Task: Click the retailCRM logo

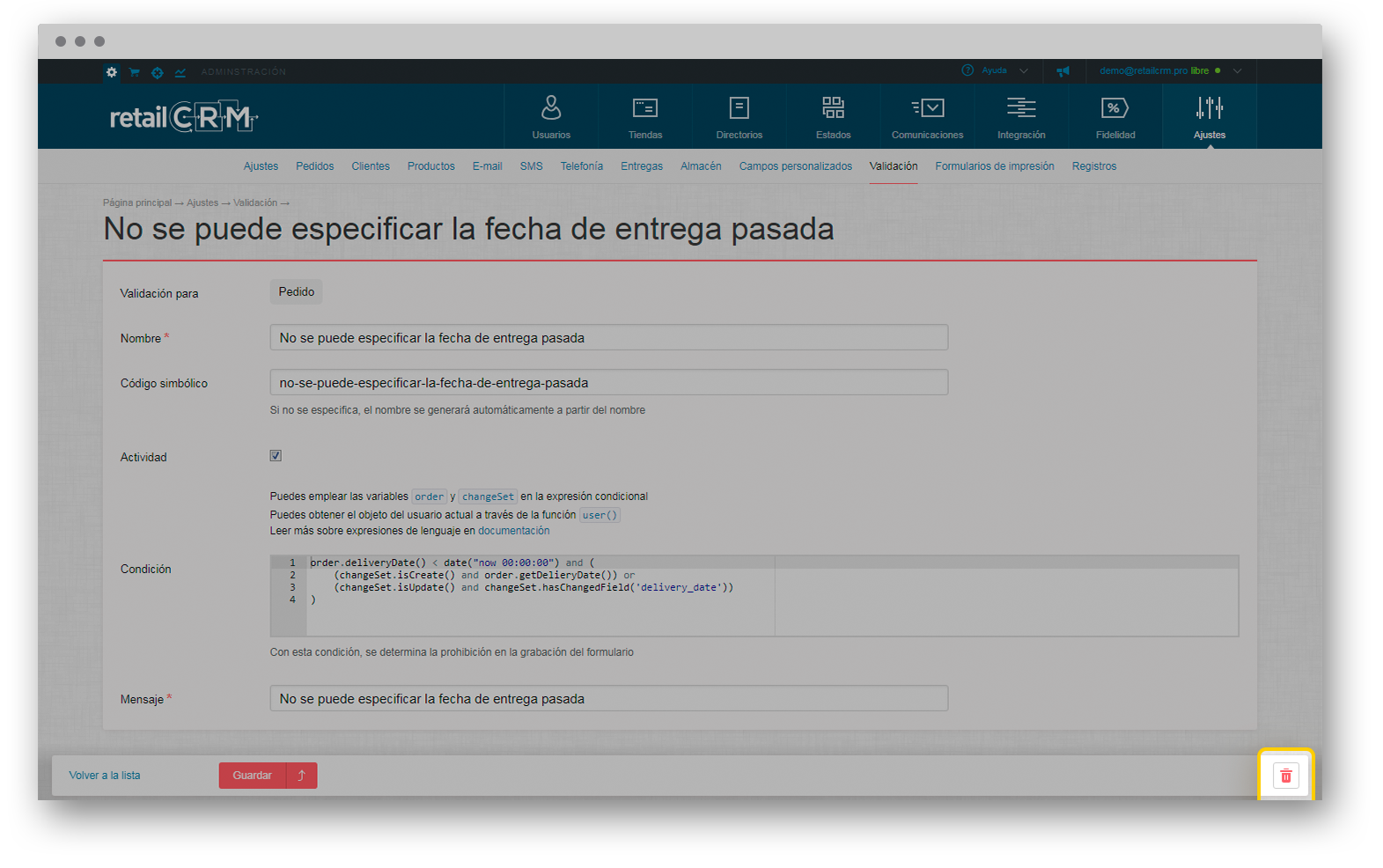Action: tap(183, 117)
